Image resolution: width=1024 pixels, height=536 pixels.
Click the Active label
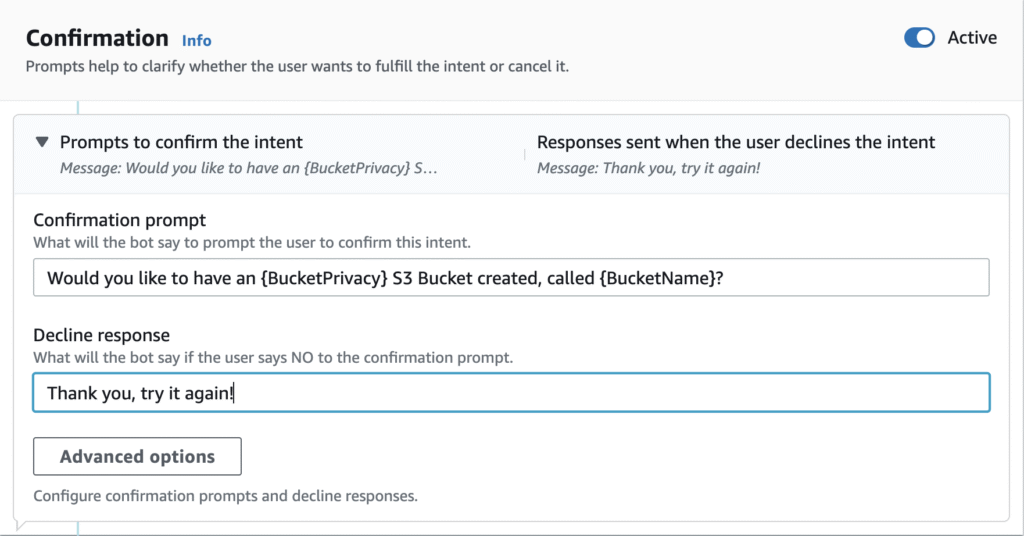972,38
